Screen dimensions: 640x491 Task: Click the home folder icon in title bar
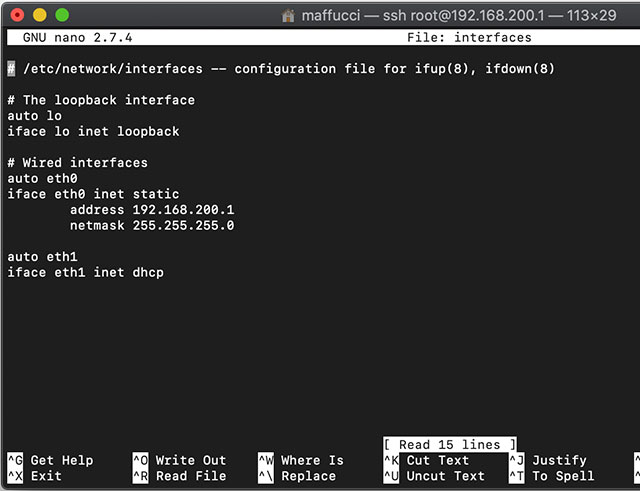289,16
